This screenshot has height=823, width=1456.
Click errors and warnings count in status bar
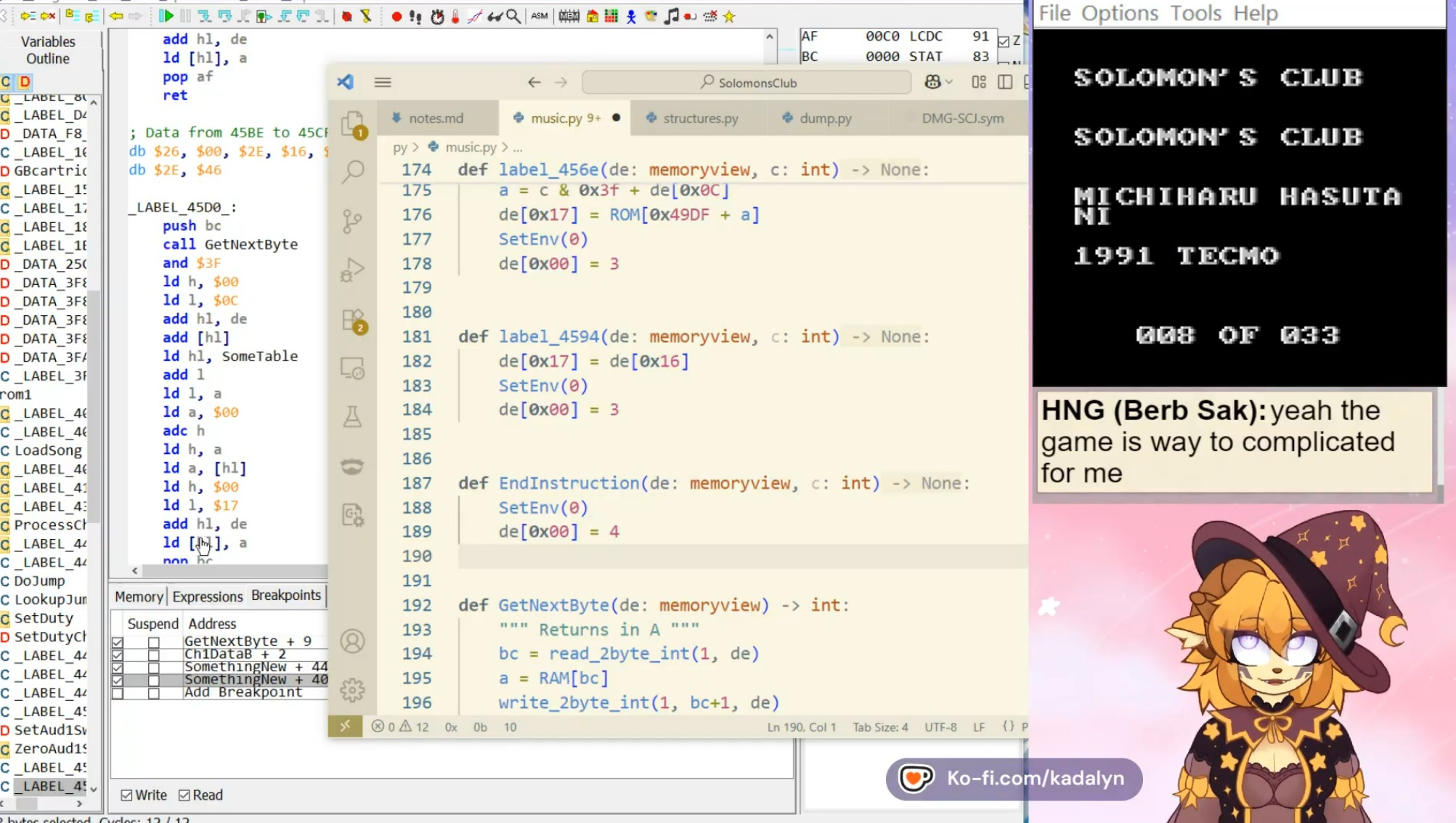click(400, 727)
